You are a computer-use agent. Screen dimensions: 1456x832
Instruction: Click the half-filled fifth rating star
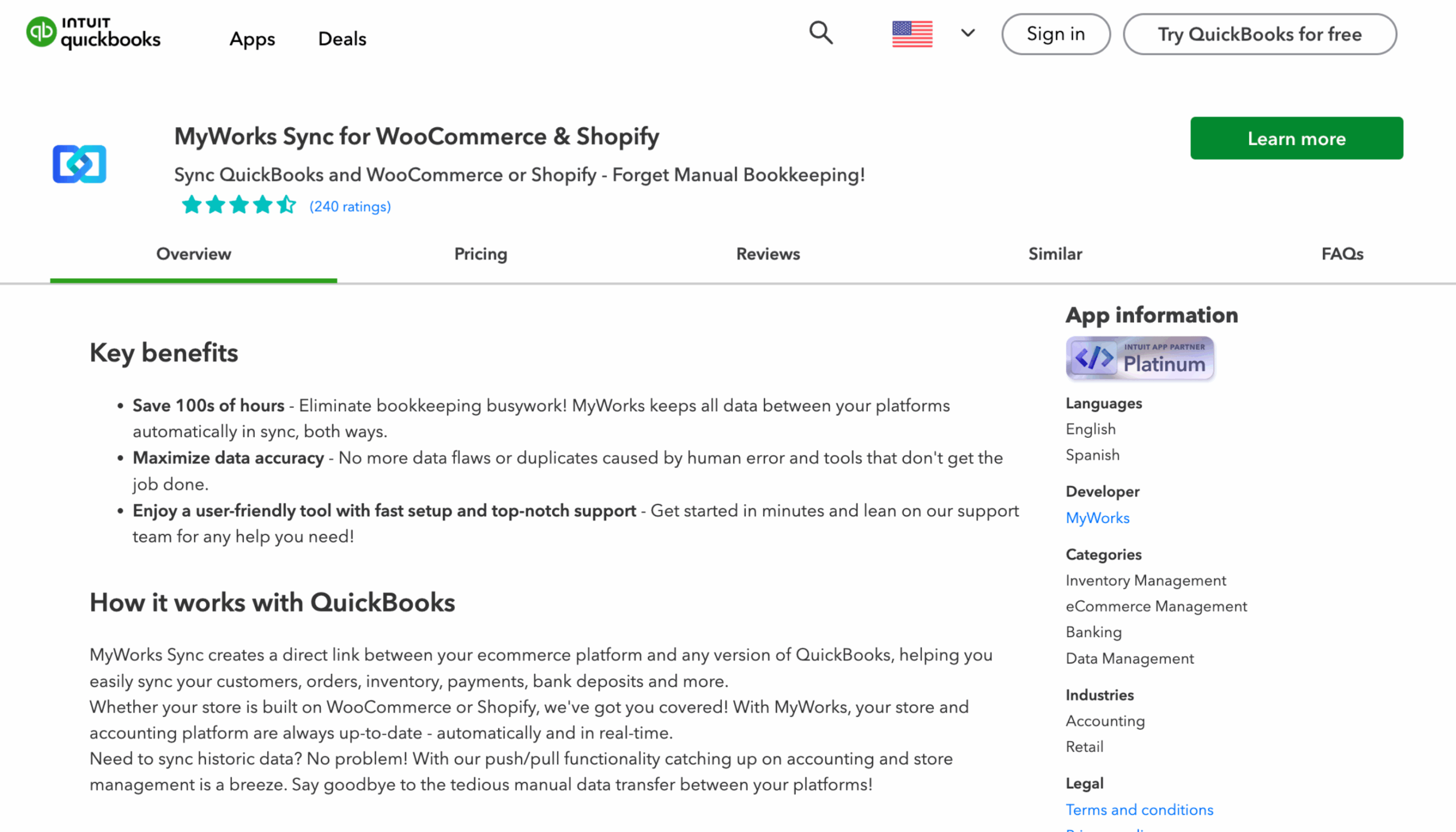tap(286, 205)
